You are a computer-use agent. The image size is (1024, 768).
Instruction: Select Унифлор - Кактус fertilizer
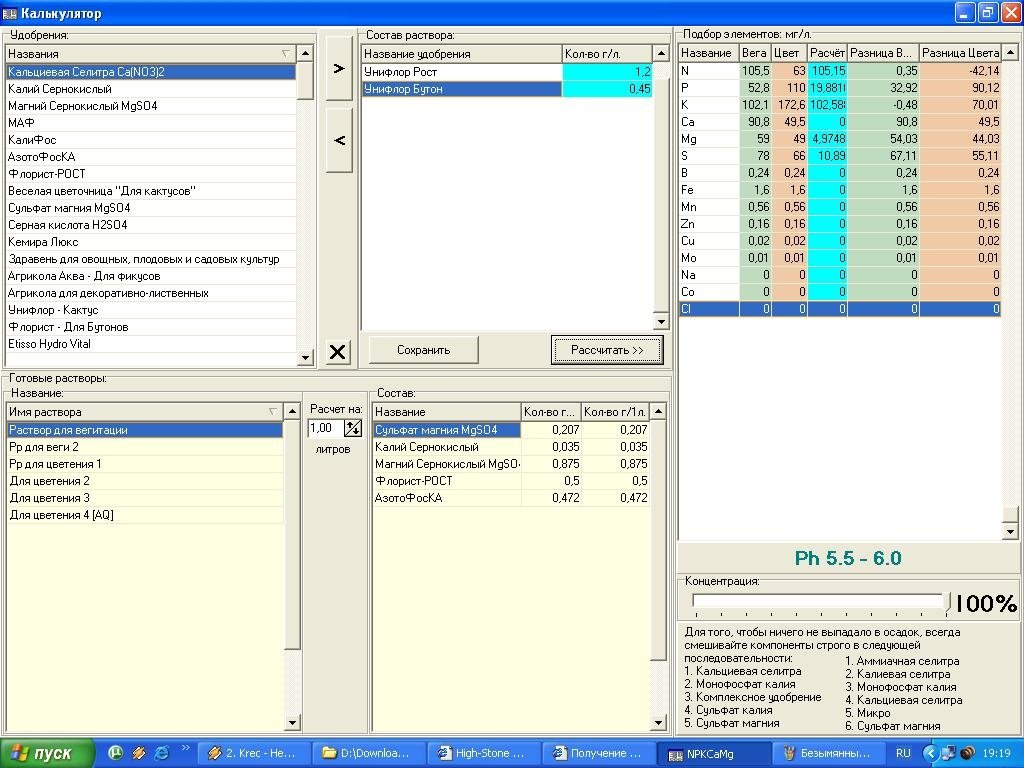[x=151, y=310]
